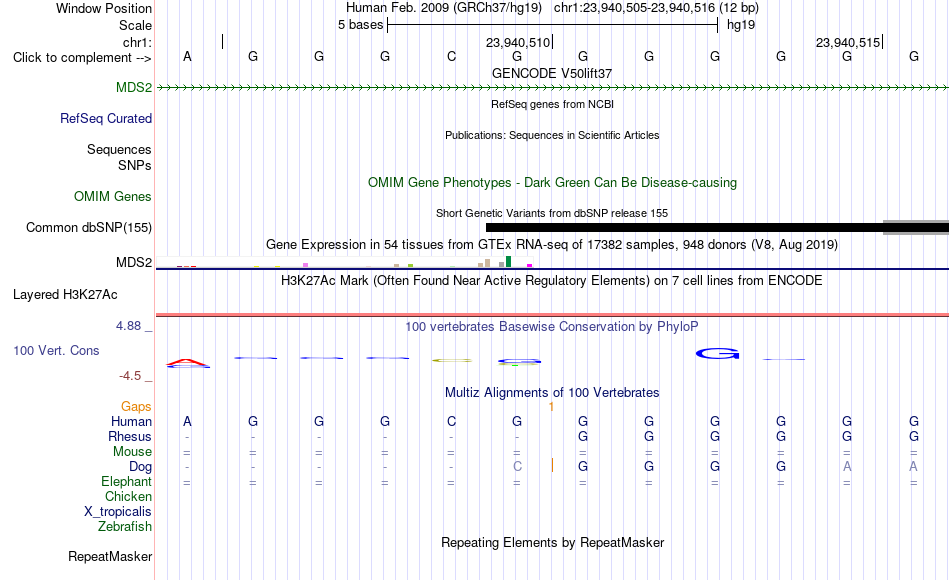950x580 pixels.
Task: Select the Dog species label
Action: coord(140,467)
